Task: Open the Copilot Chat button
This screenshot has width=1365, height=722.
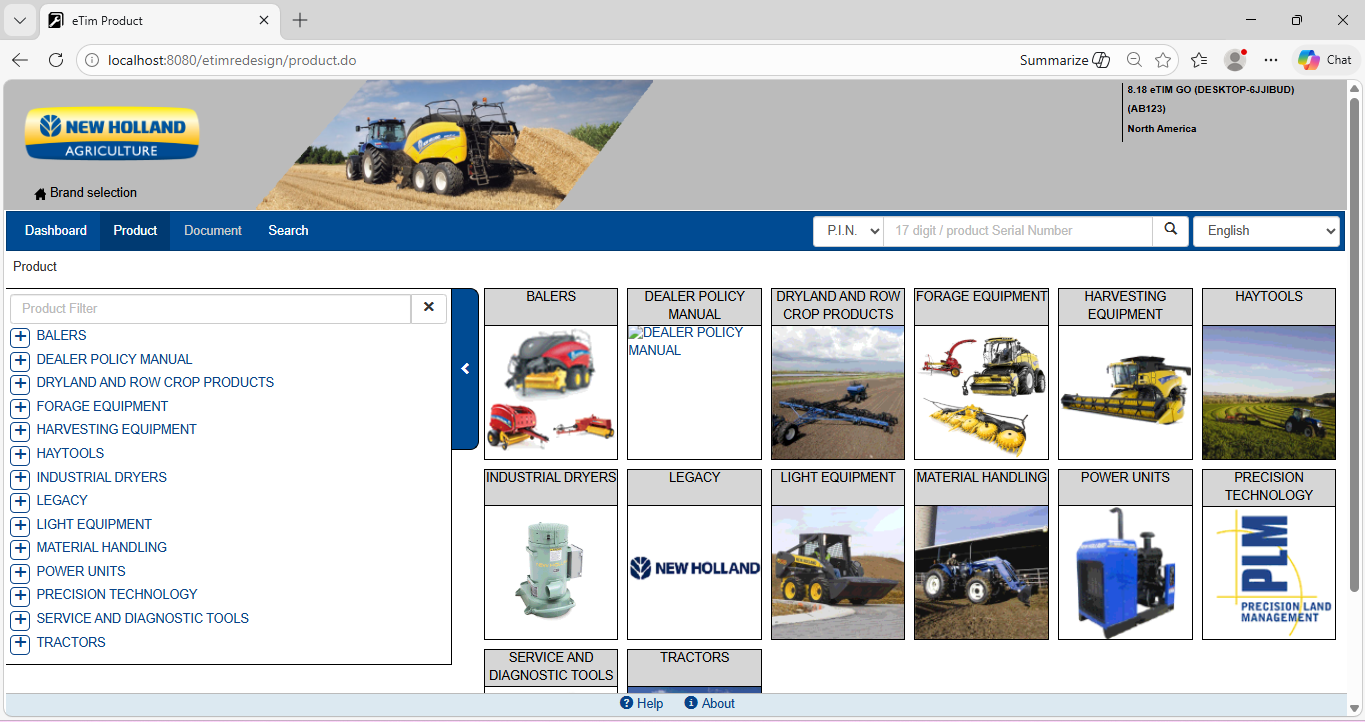Action: point(1326,60)
